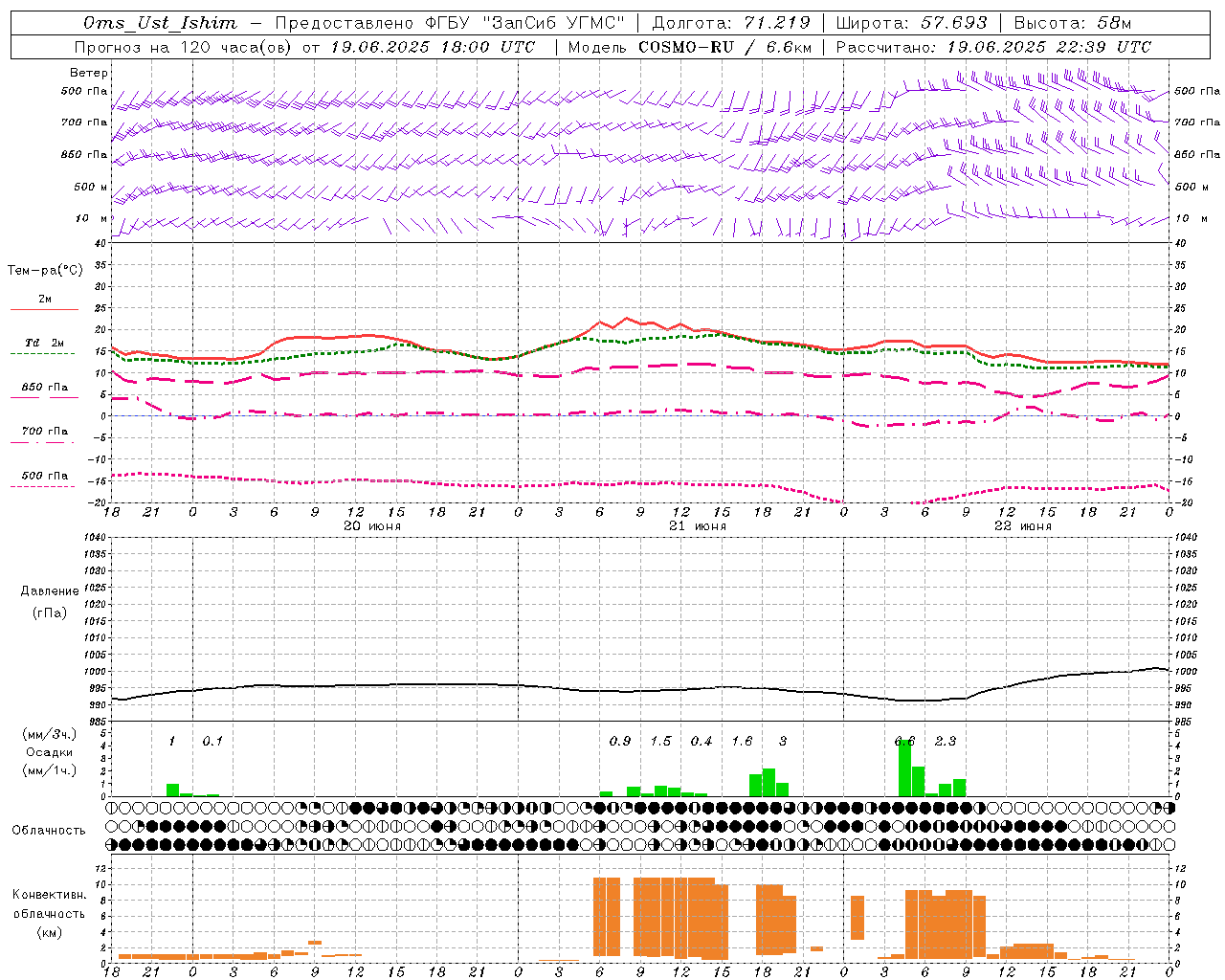The image size is (1225, 980).
Task: Click the 2.3 precipitation total
Action: click(x=946, y=742)
